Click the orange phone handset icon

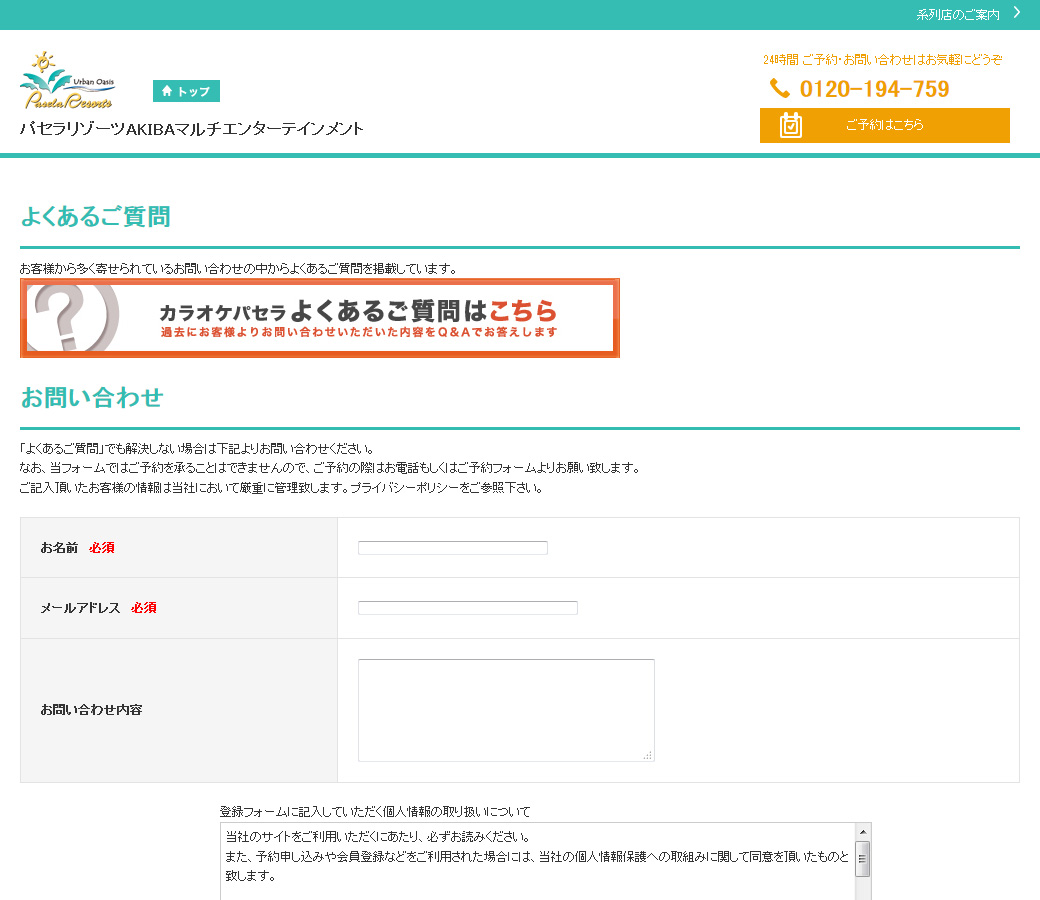point(780,89)
